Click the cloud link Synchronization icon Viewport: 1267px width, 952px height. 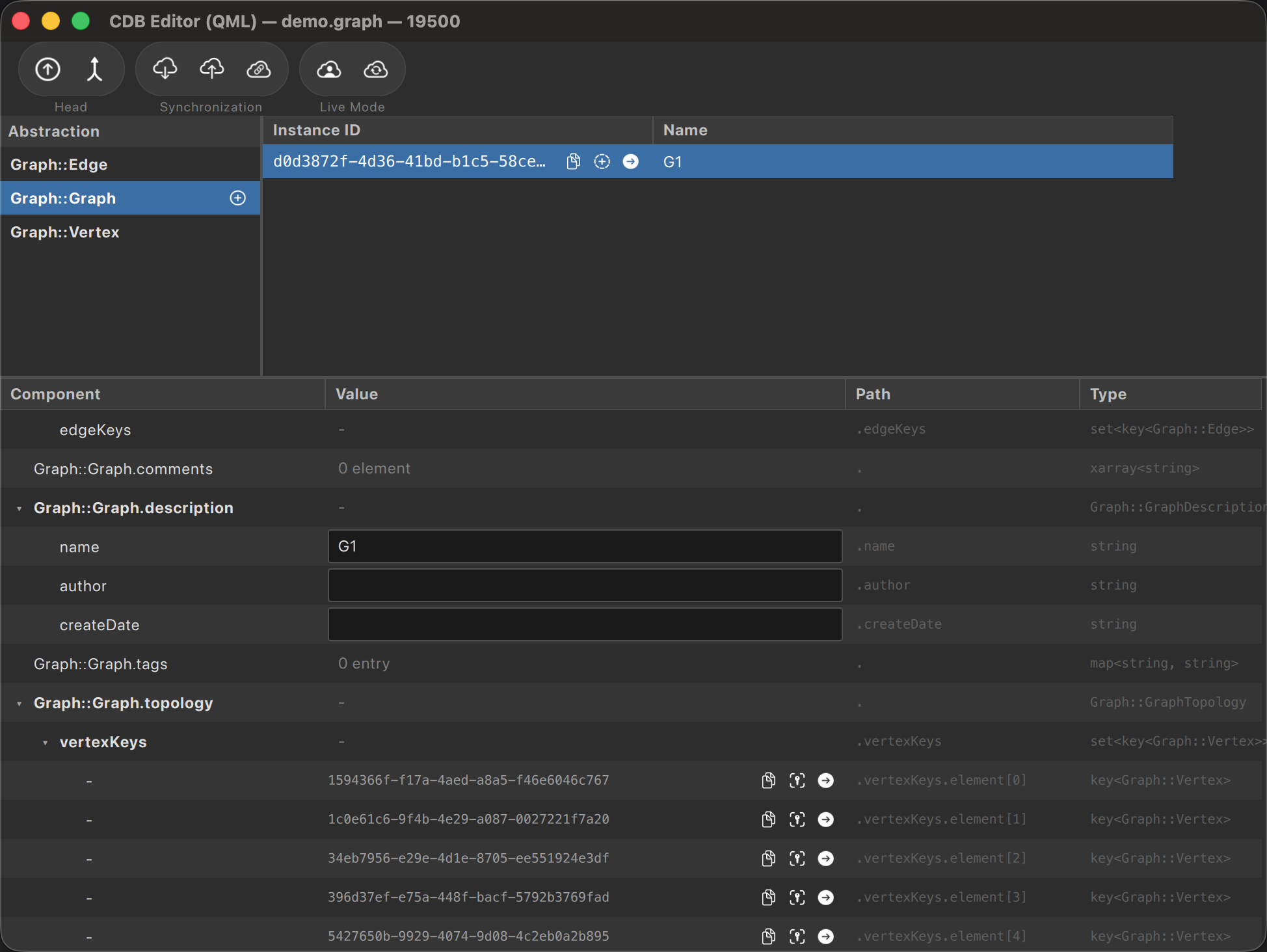tap(258, 69)
